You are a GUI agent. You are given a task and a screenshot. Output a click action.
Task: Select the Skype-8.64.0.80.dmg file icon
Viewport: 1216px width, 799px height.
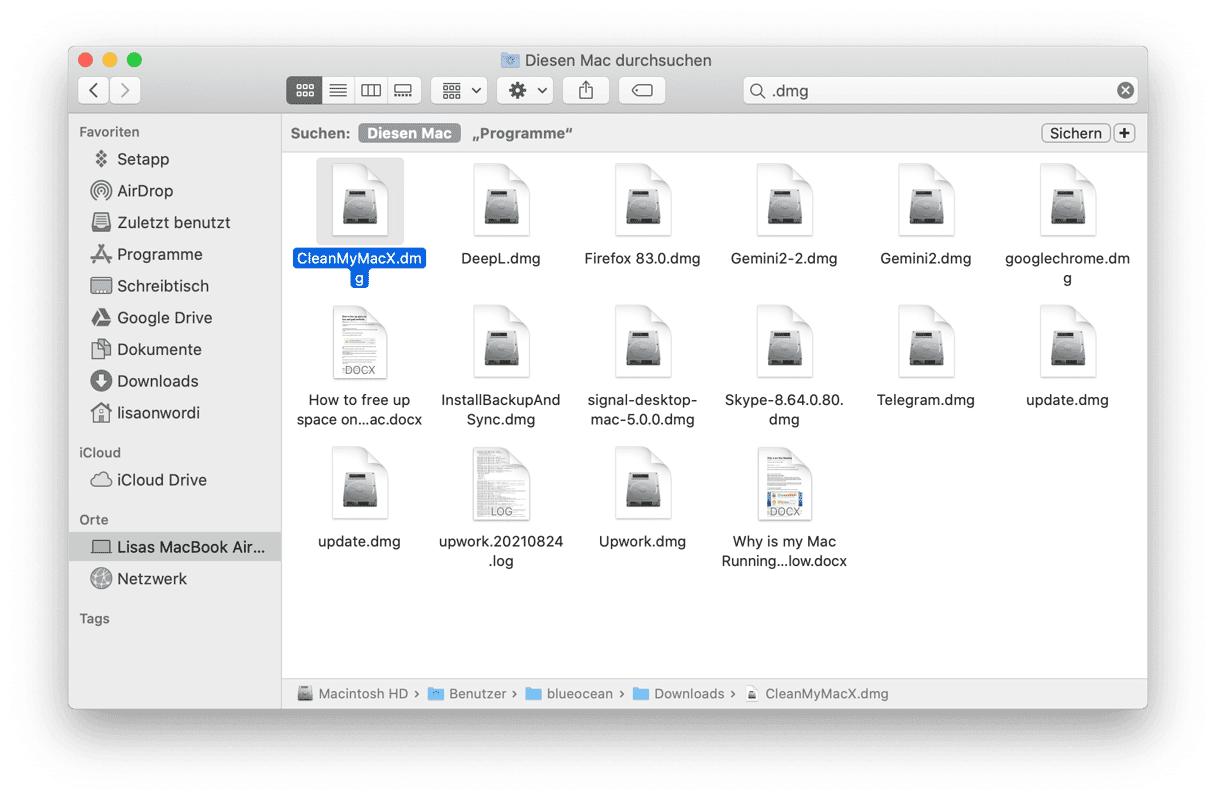point(784,343)
